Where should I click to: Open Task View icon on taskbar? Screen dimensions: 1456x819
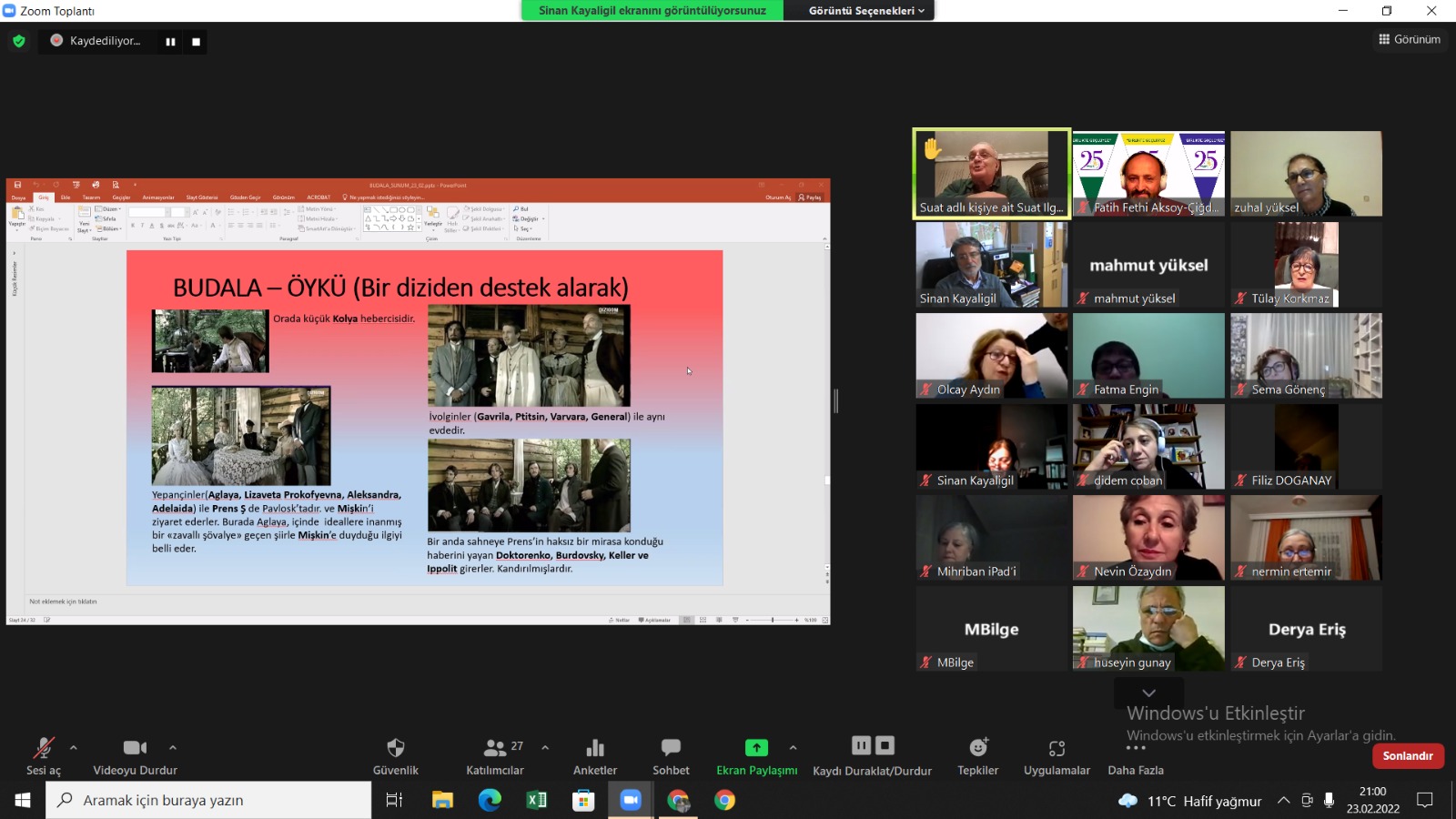(x=394, y=800)
